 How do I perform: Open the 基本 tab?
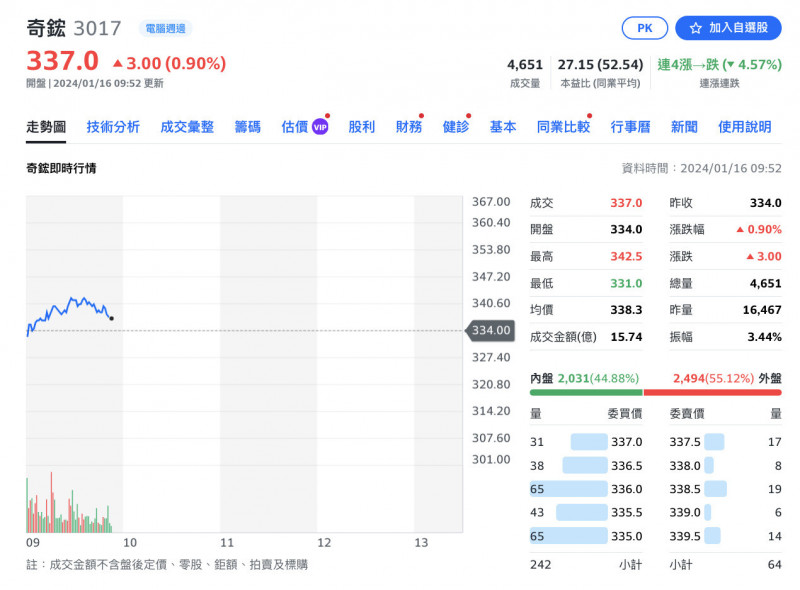pyautogui.click(x=503, y=127)
